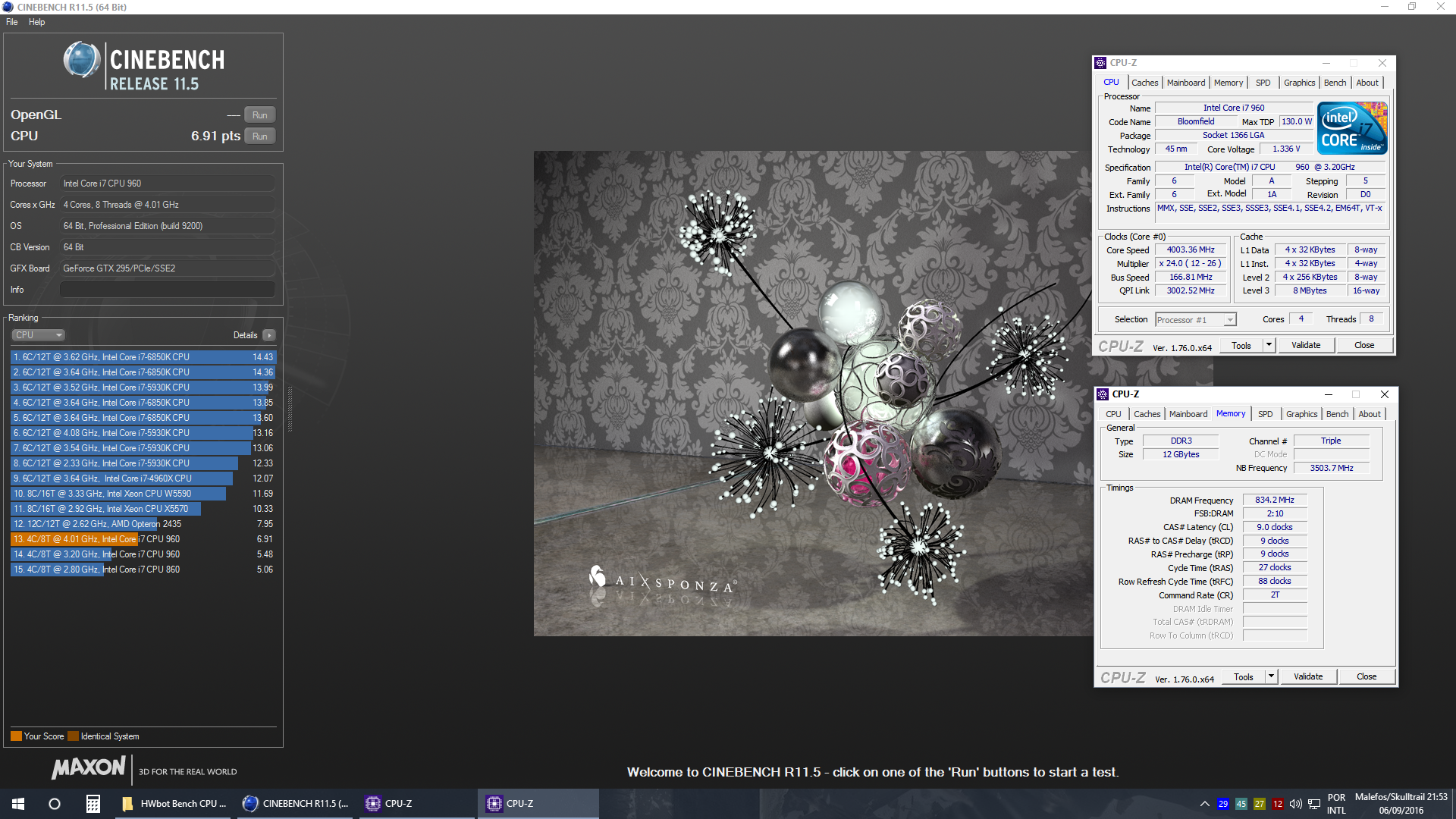Run the OpenGL benchmark test
Image resolution: width=1456 pixels, height=819 pixels.
coord(259,115)
